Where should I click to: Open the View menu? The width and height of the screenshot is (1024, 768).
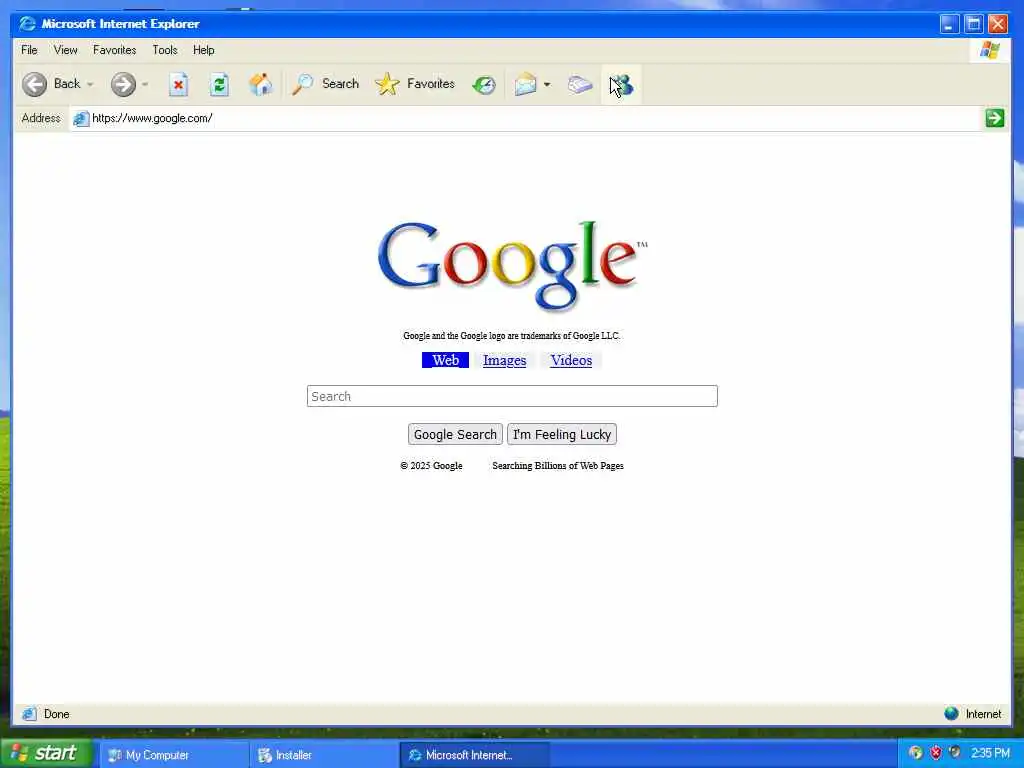click(65, 50)
